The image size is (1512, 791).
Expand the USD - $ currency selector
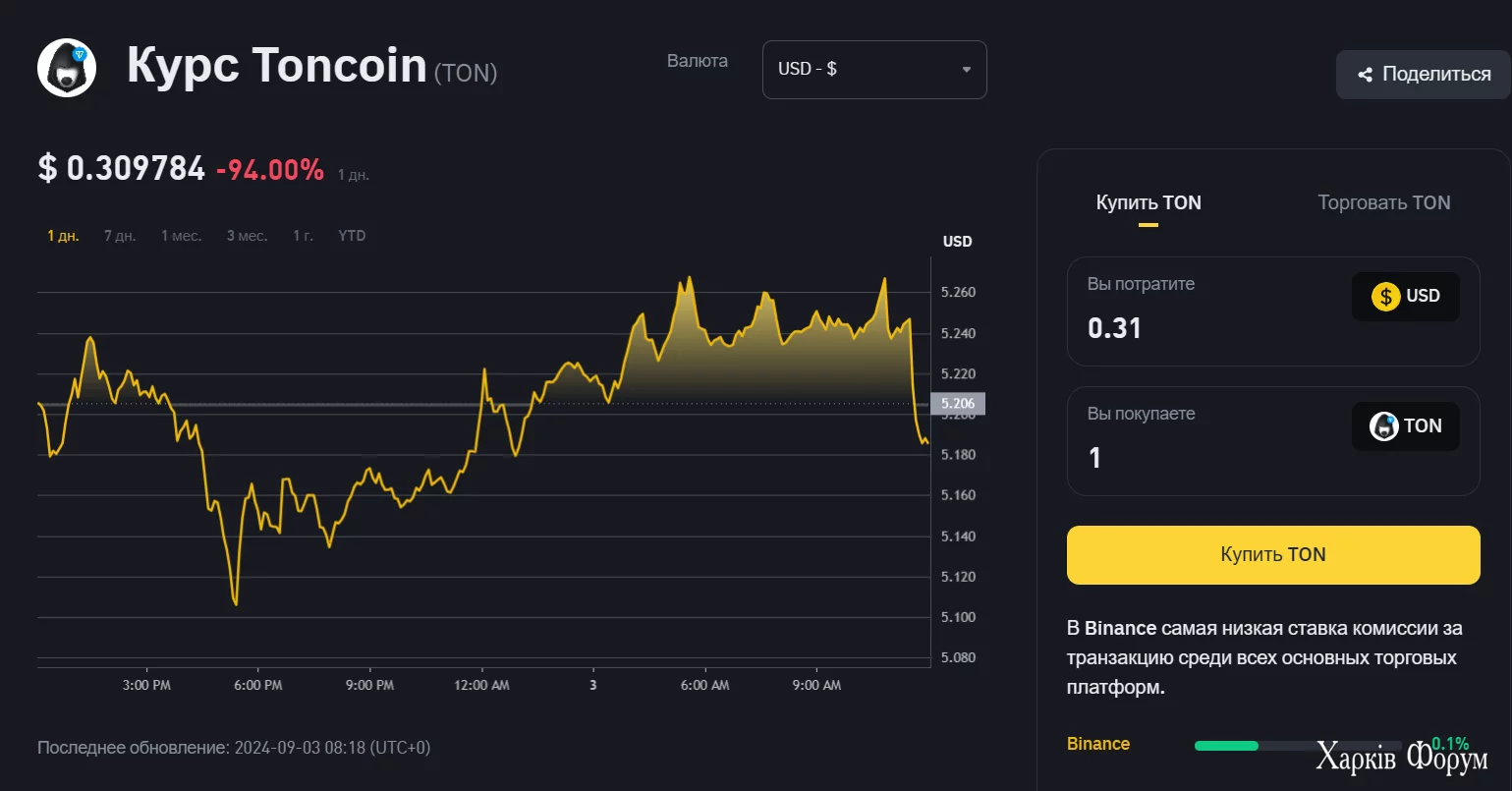click(873, 70)
